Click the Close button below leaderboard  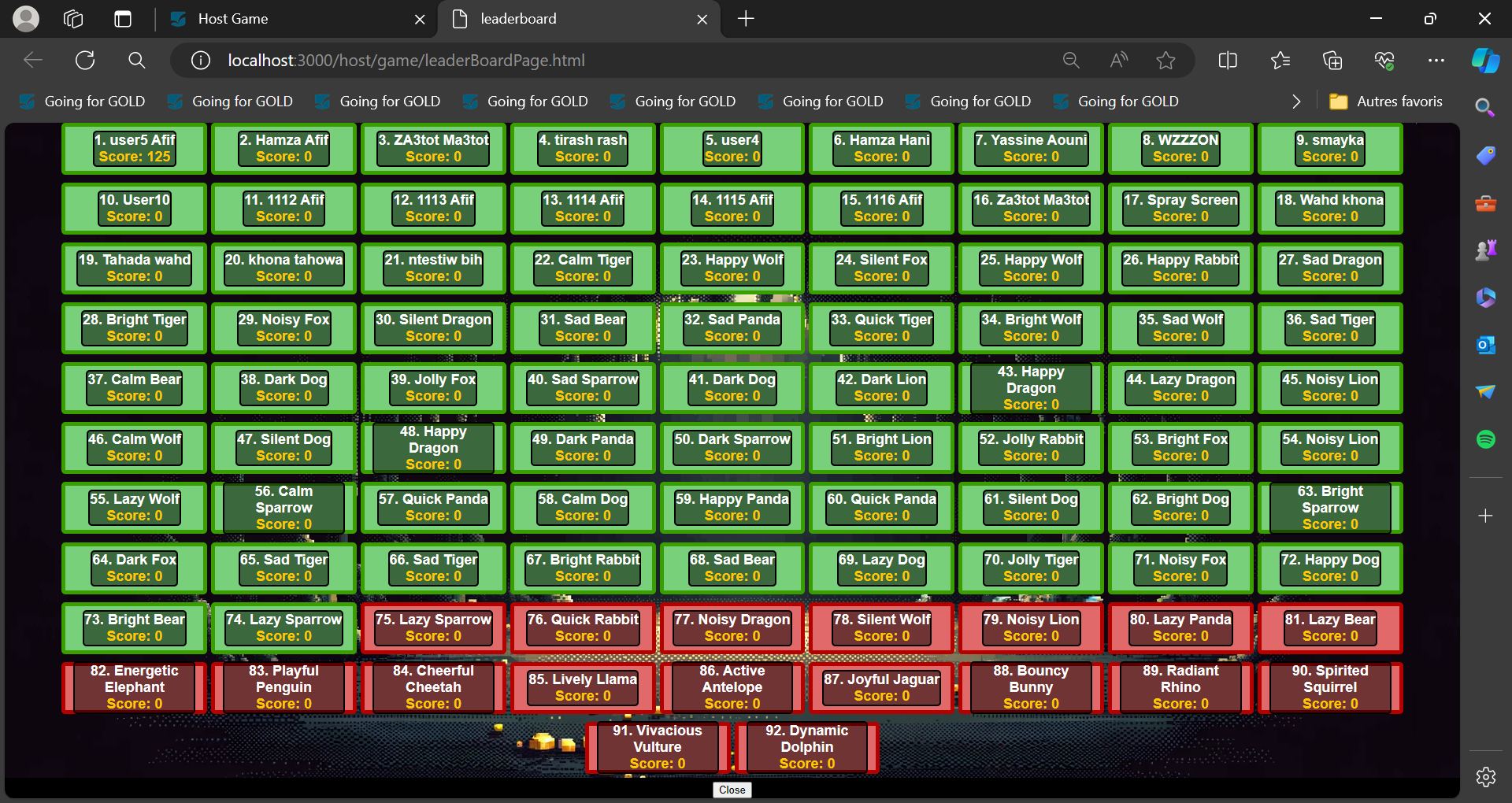732,790
